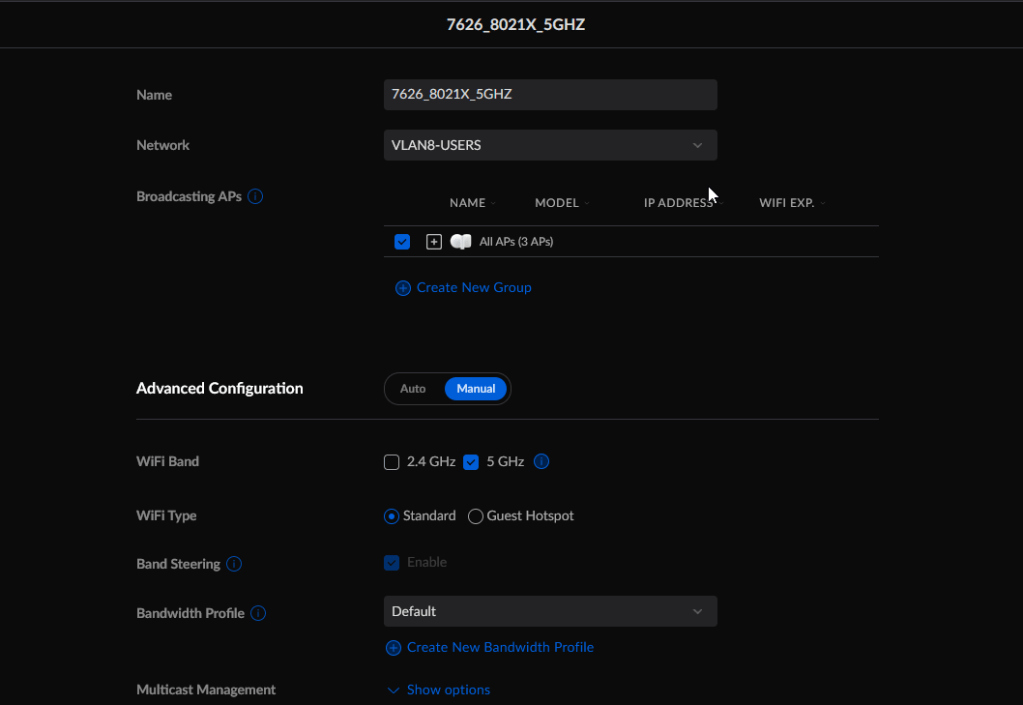This screenshot has height=705, width=1023.
Task: Click the Broadcasting APs info icon
Action: 255,197
